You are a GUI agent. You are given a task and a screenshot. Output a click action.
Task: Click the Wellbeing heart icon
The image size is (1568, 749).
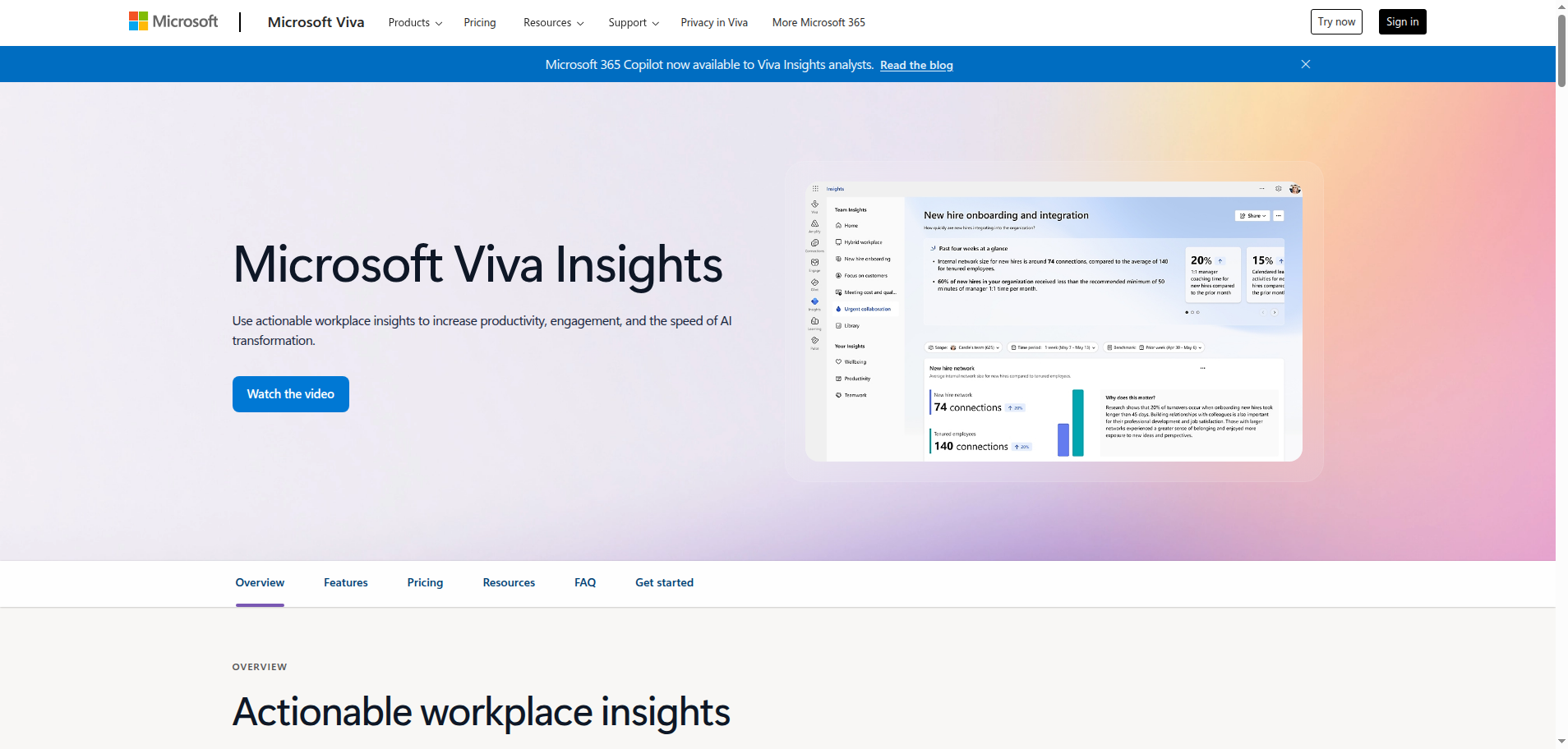pyautogui.click(x=838, y=362)
